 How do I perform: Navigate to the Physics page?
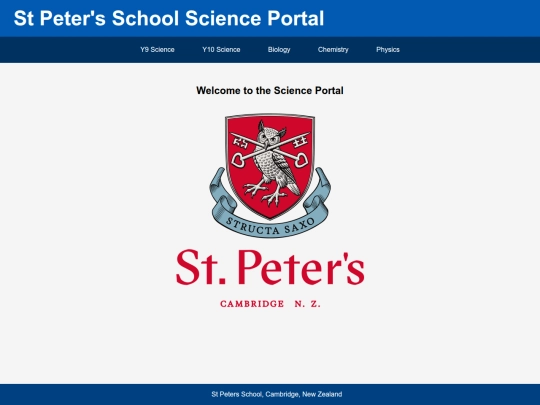point(388,50)
